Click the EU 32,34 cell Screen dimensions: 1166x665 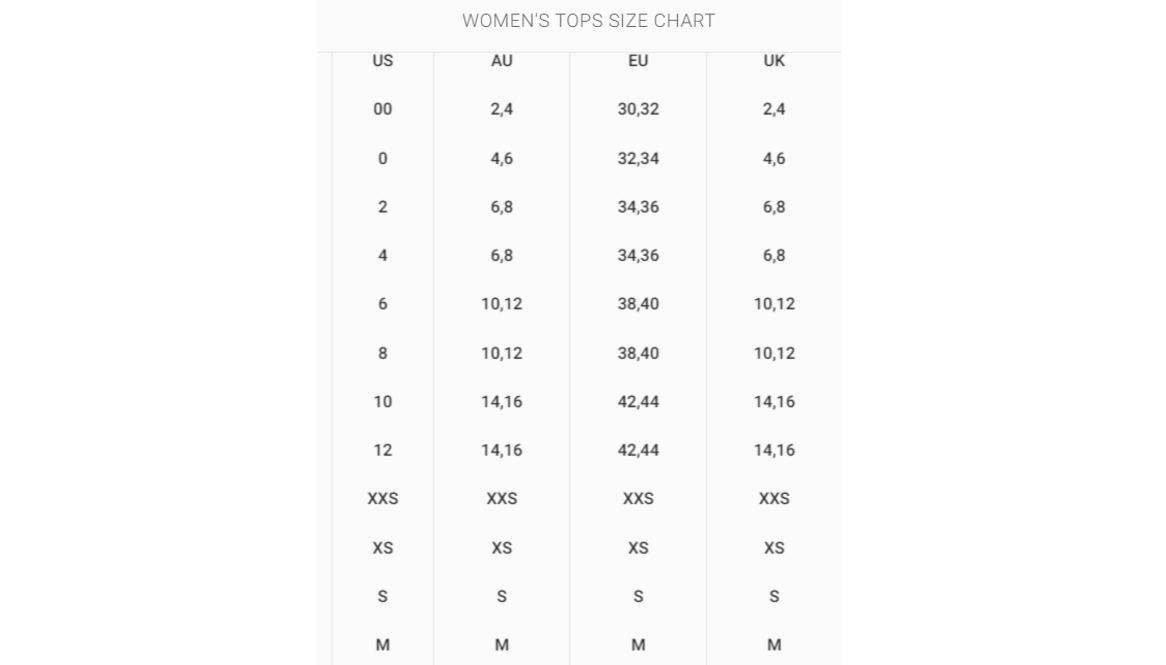pos(638,158)
